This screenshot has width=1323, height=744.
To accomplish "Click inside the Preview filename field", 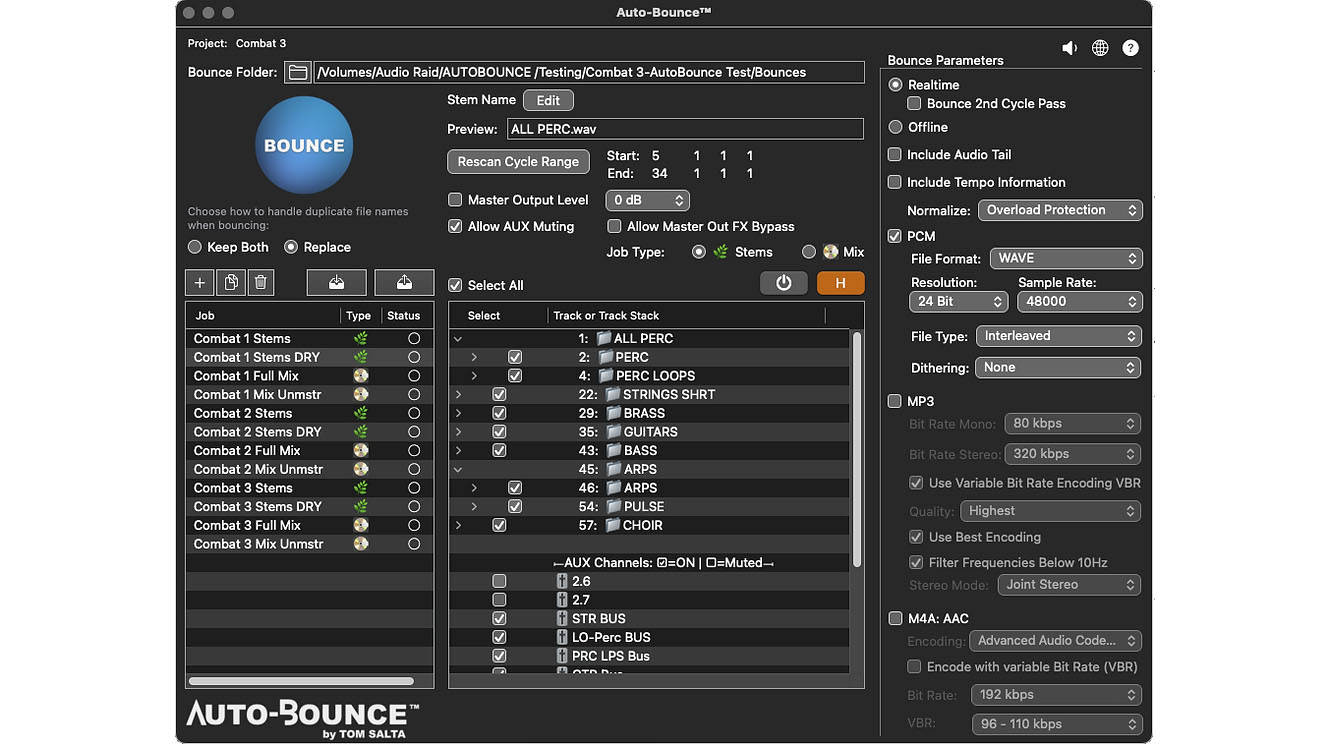I will click(685, 128).
